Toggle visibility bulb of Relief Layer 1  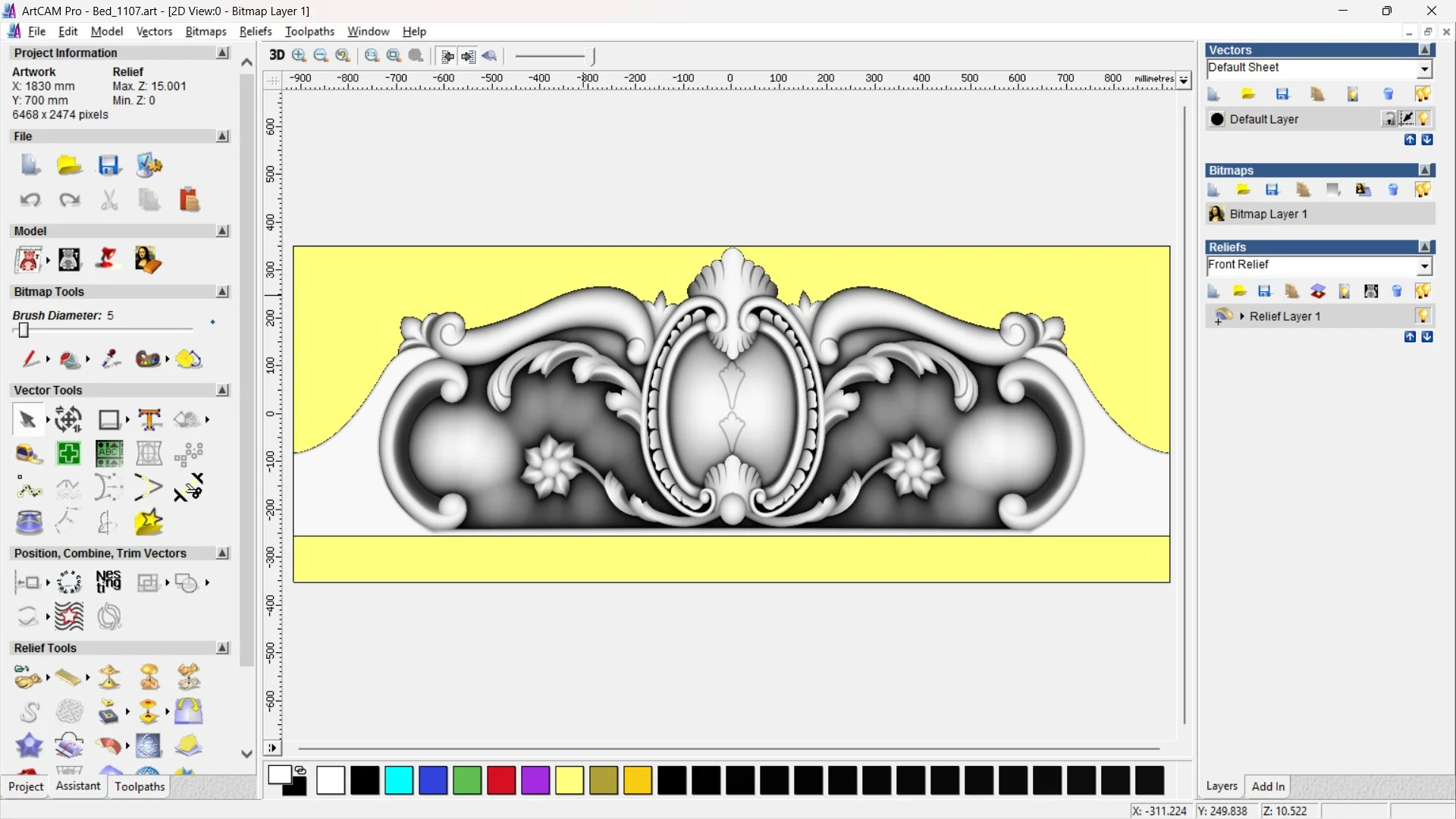pyautogui.click(x=1423, y=315)
